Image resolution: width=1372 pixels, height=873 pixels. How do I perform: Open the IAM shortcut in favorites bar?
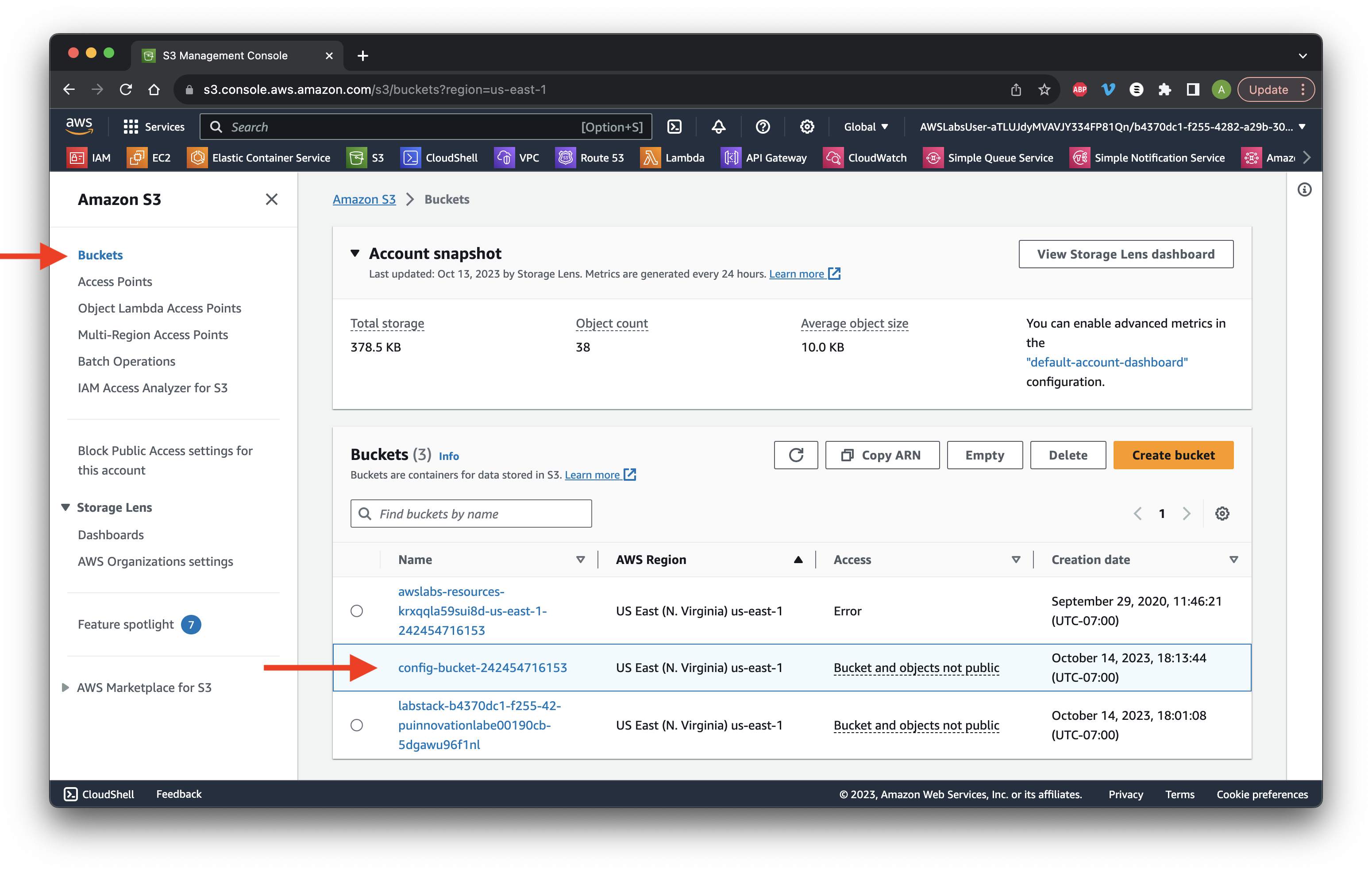click(89, 158)
